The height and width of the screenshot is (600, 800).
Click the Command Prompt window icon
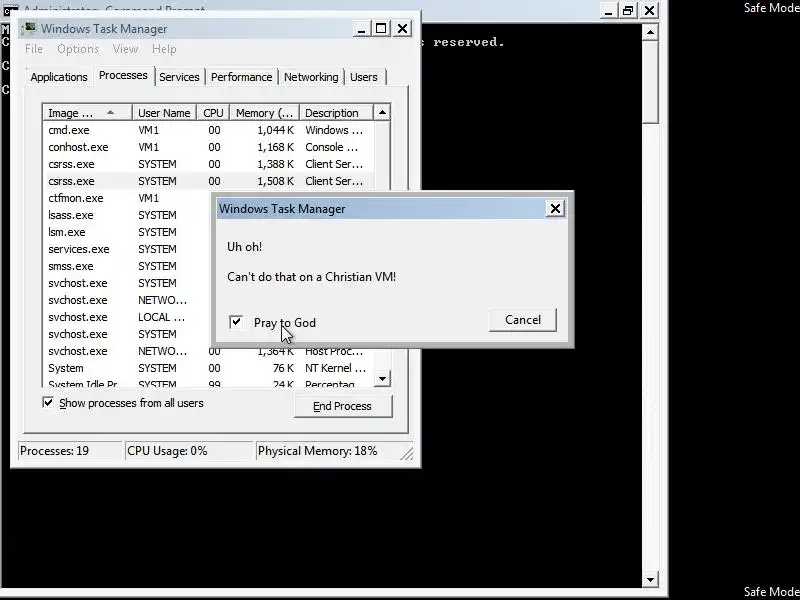tap(10, 10)
